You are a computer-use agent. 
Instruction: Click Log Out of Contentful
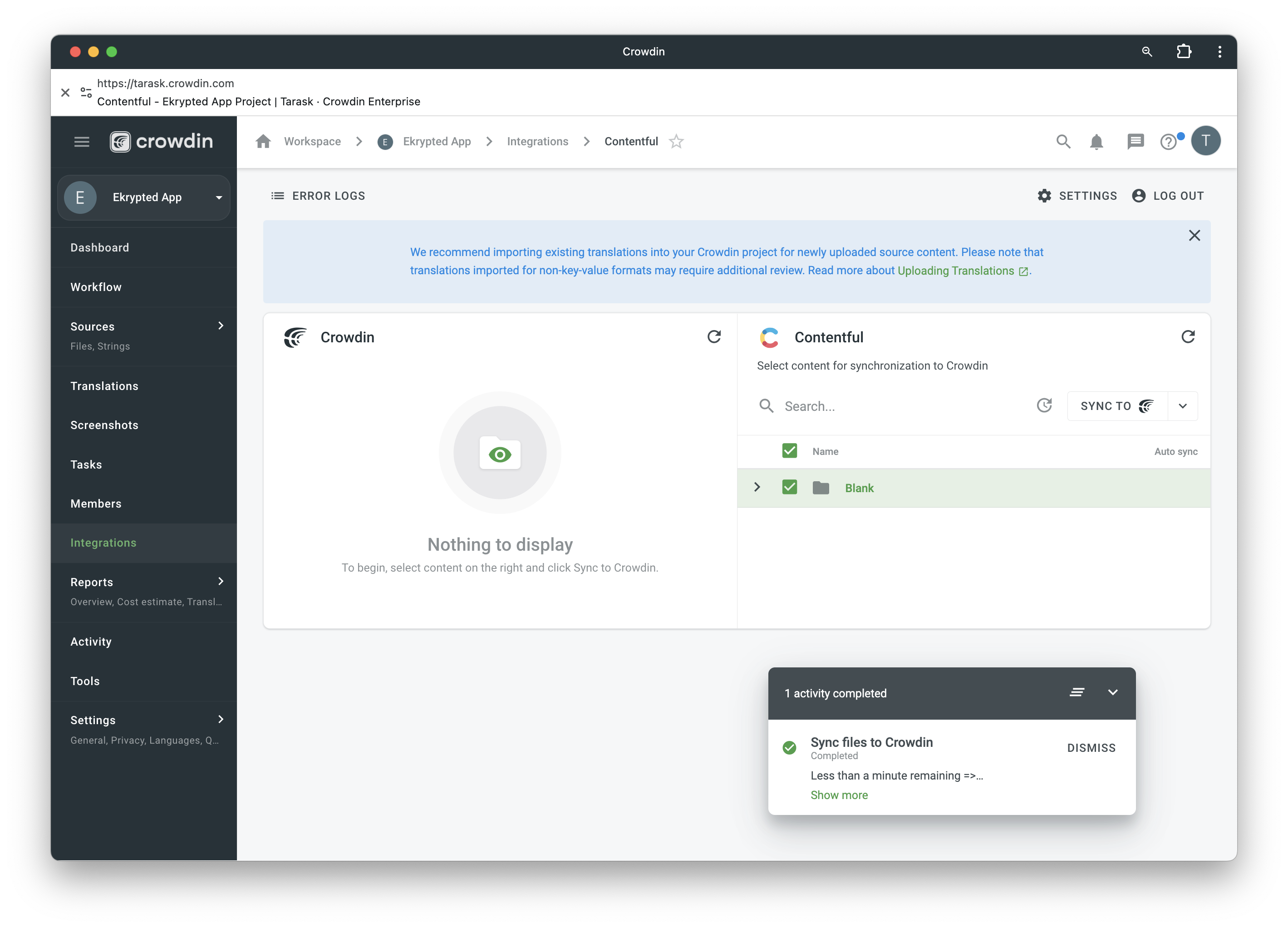pos(1168,196)
